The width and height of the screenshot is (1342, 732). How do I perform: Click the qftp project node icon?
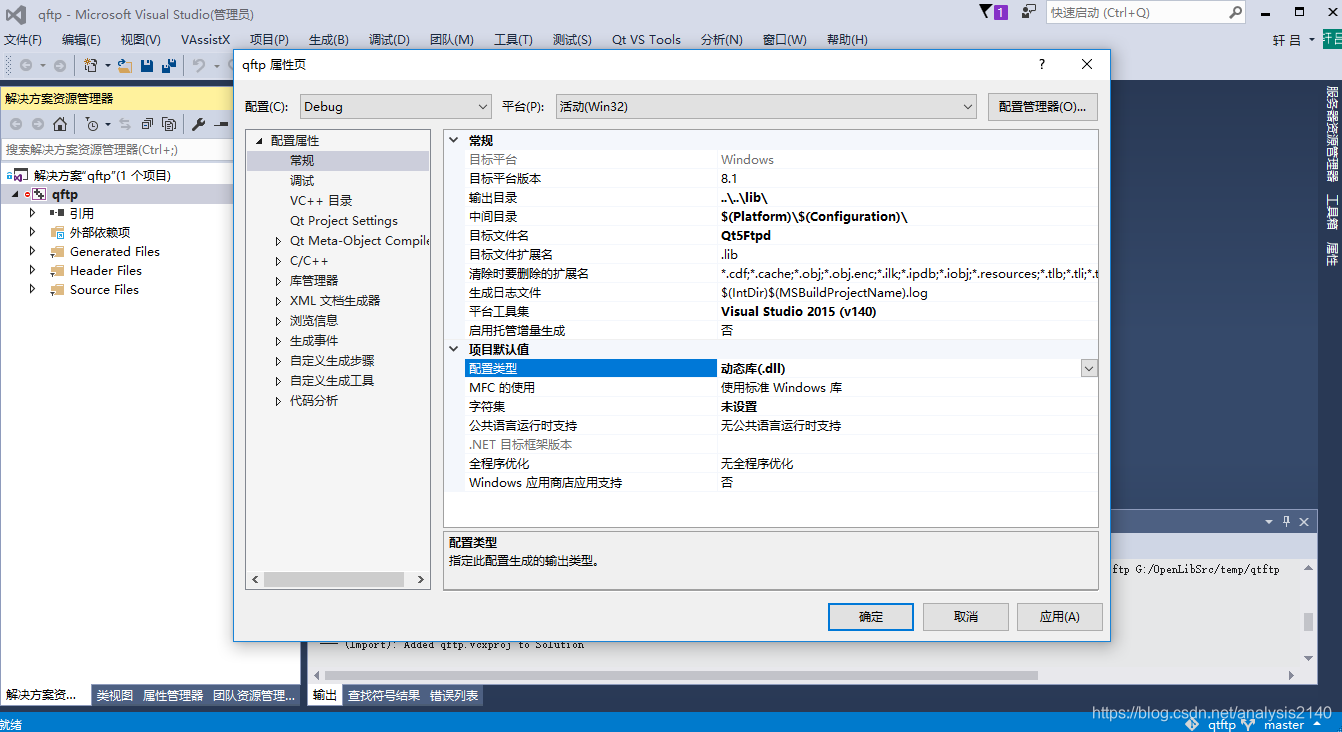37,194
